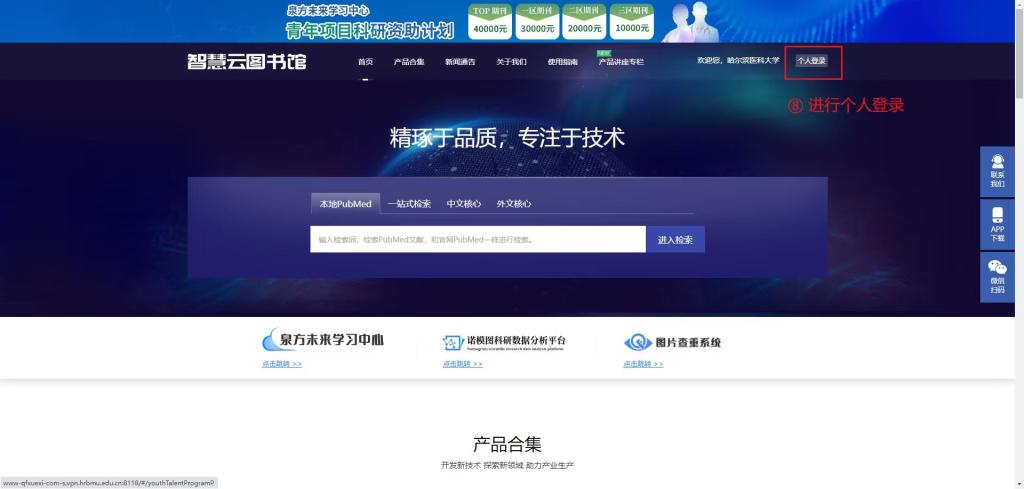Open the APP下载 download icon
The height and width of the screenshot is (489, 1024).
click(997, 223)
